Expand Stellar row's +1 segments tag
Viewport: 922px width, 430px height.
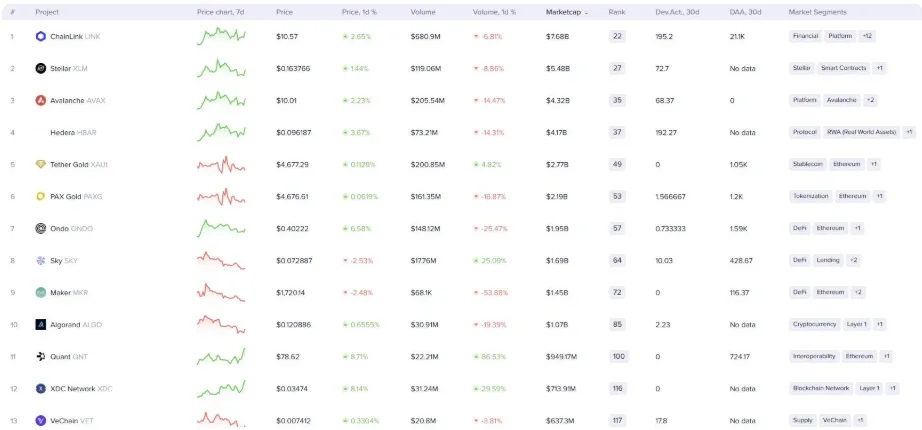click(x=879, y=68)
